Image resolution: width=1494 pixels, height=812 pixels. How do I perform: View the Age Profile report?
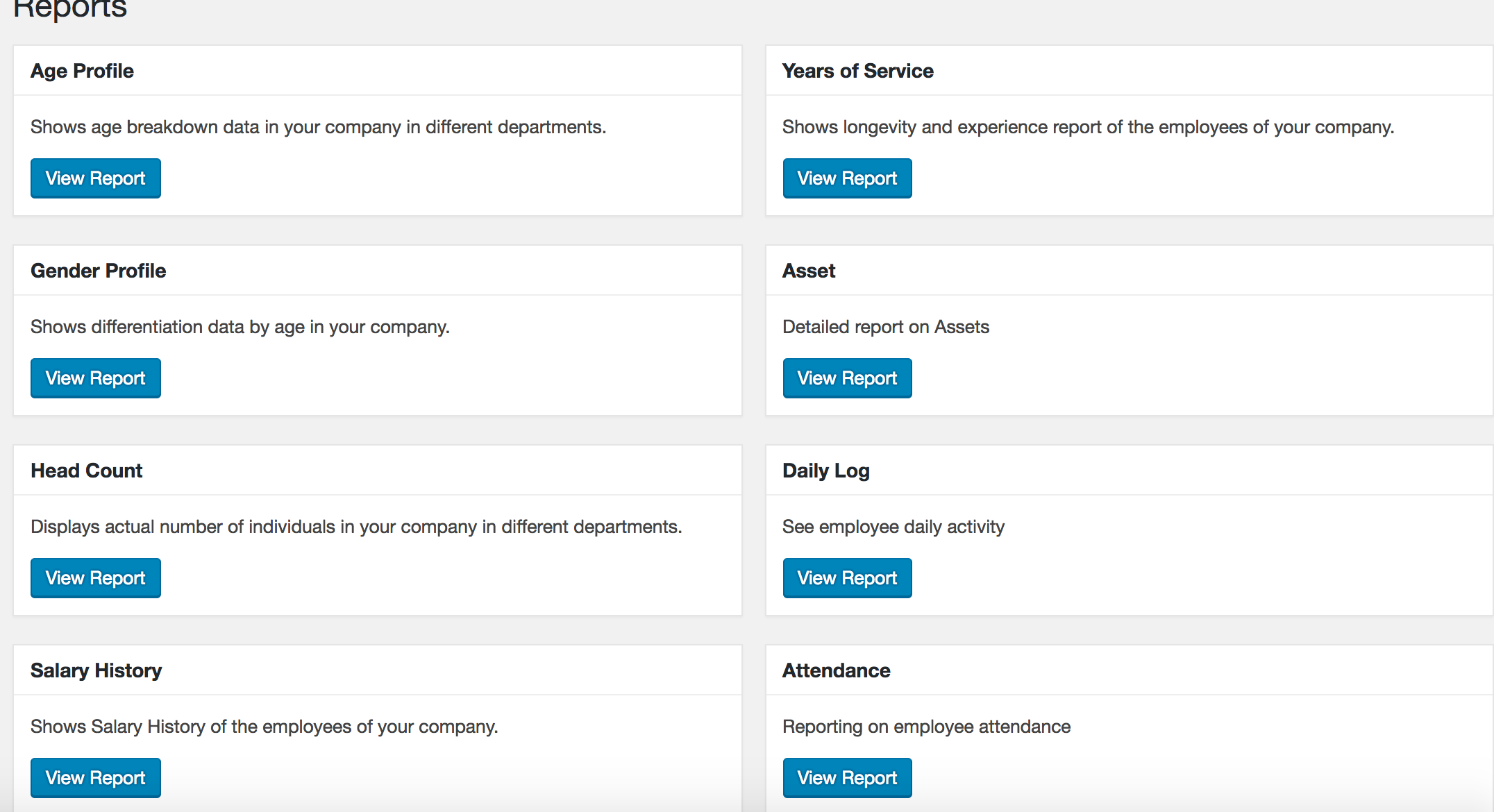pyautogui.click(x=96, y=178)
